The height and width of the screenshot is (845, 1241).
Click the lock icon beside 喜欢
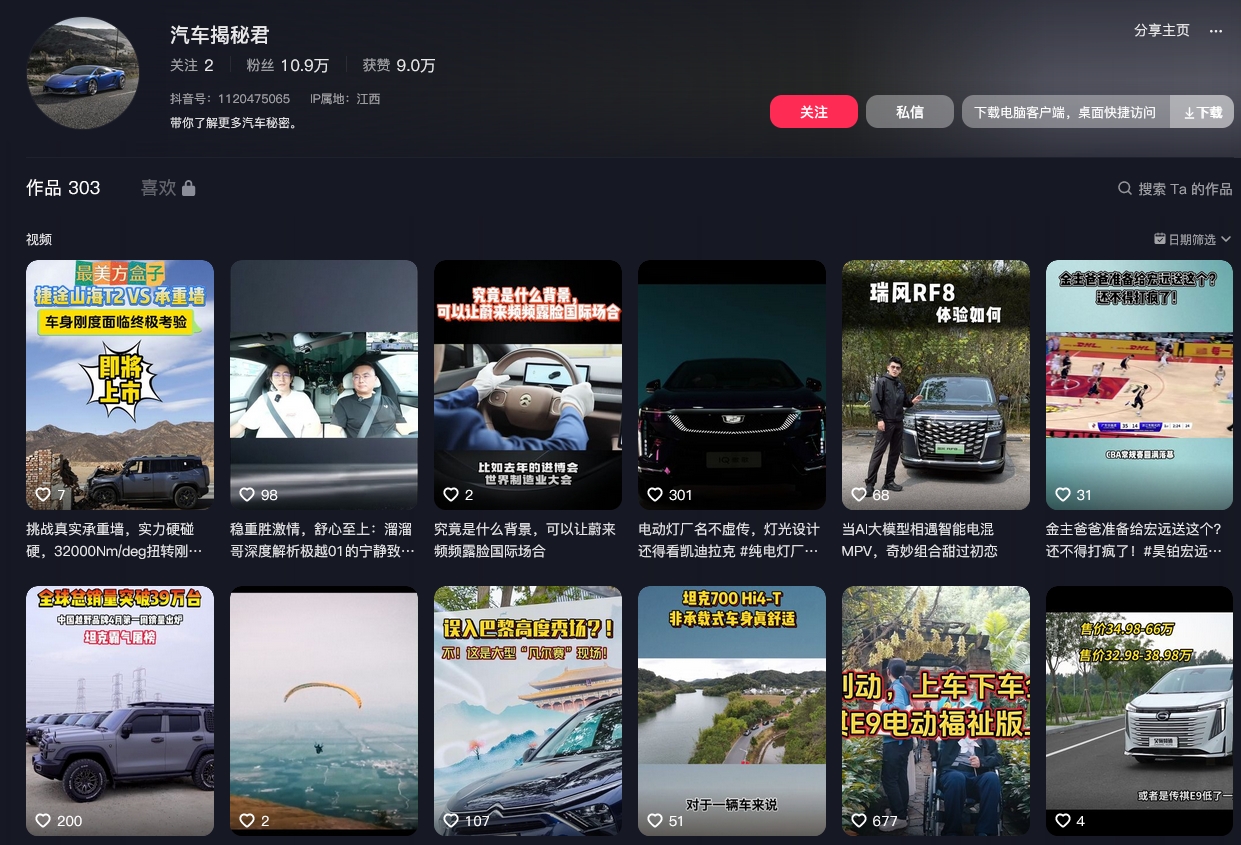point(189,188)
